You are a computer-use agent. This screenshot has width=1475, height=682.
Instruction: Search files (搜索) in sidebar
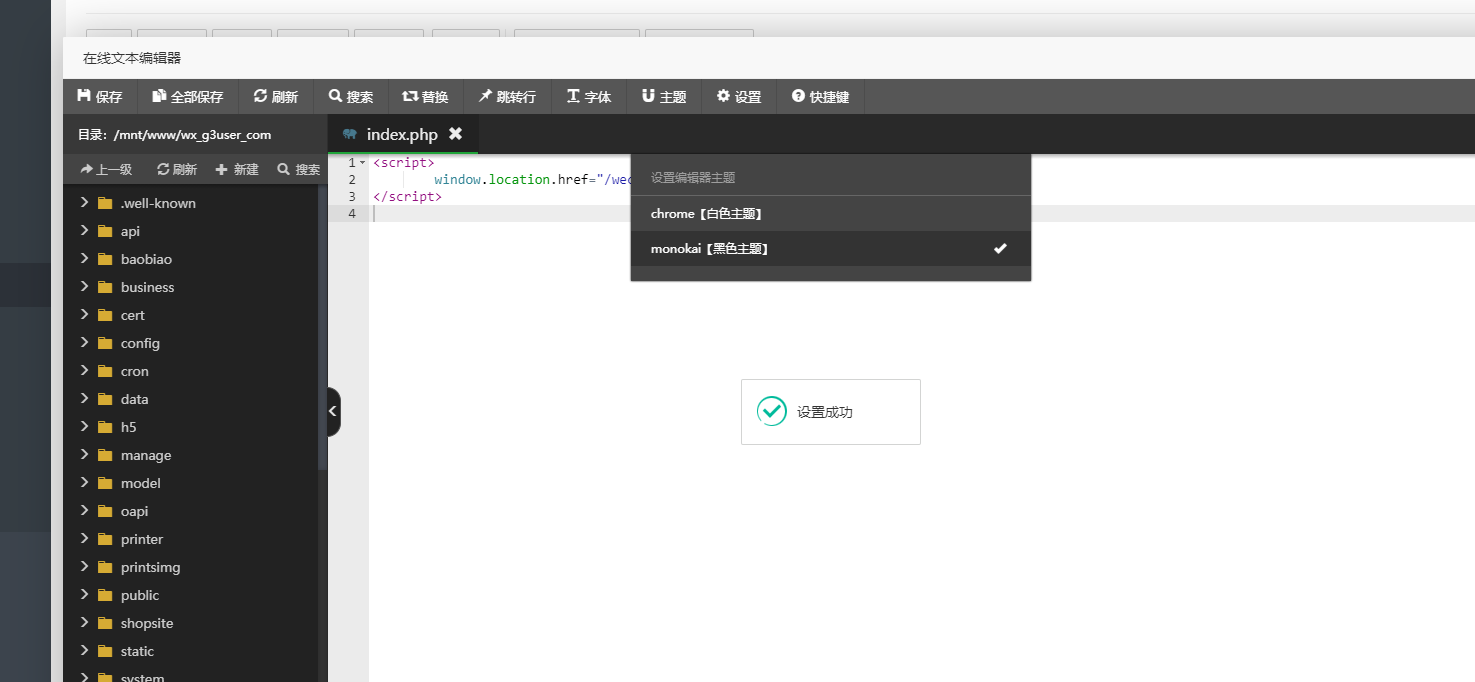pyautogui.click(x=299, y=170)
